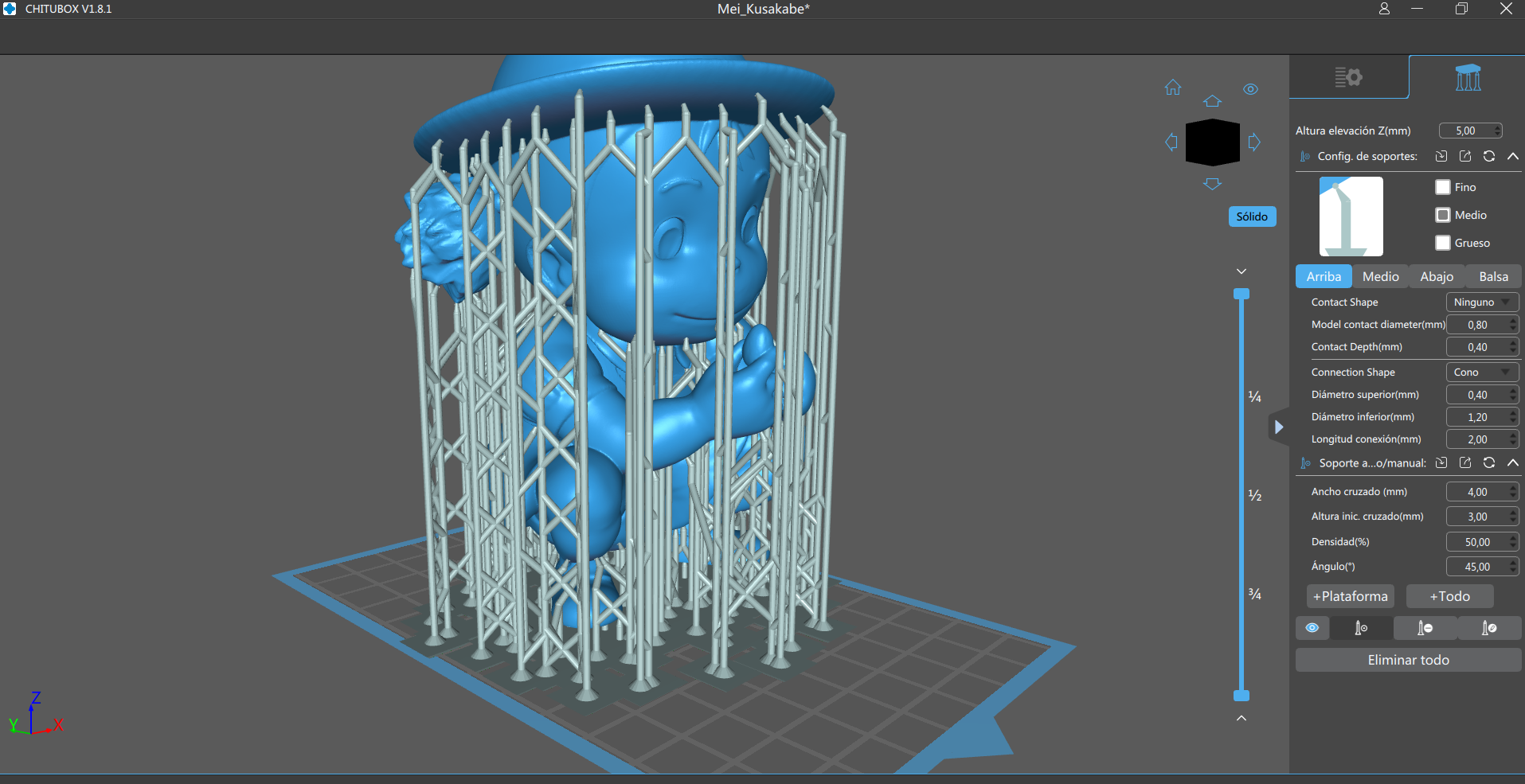
Task: Select the Balsa tab
Action: click(1493, 276)
